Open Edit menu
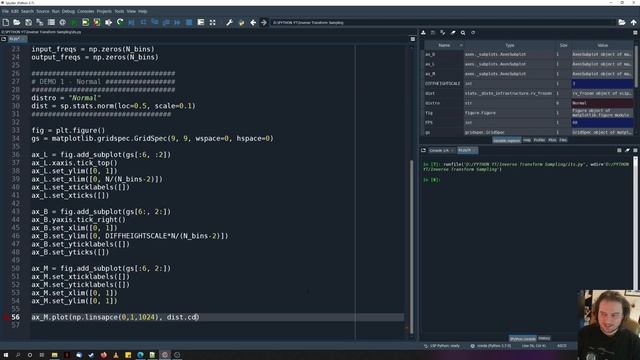 (x=15, y=11)
